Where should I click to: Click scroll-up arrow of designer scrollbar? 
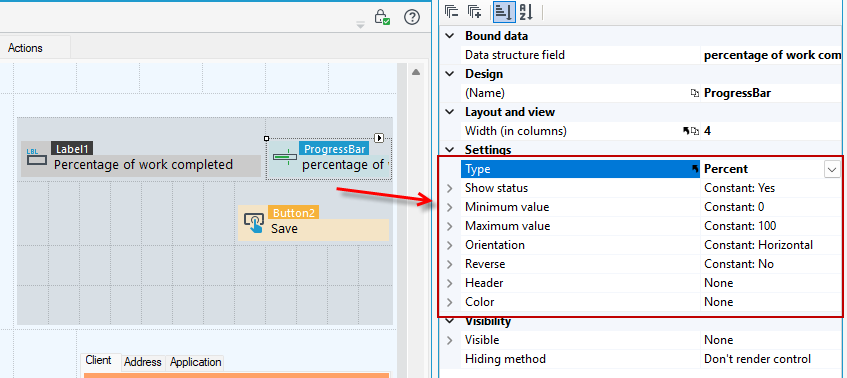(416, 72)
